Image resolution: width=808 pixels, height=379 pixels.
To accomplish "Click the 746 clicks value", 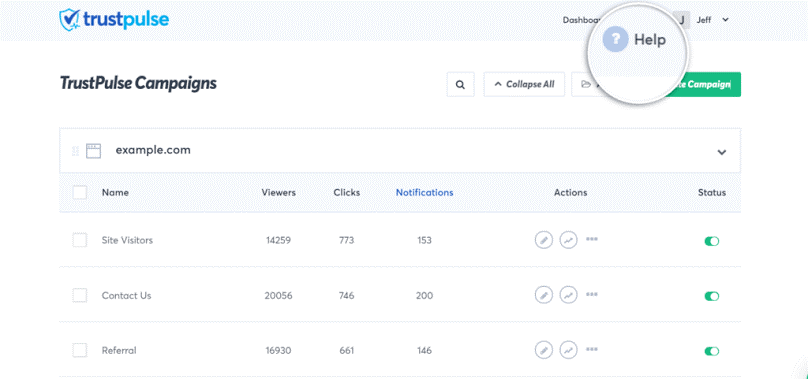I will [347, 295].
